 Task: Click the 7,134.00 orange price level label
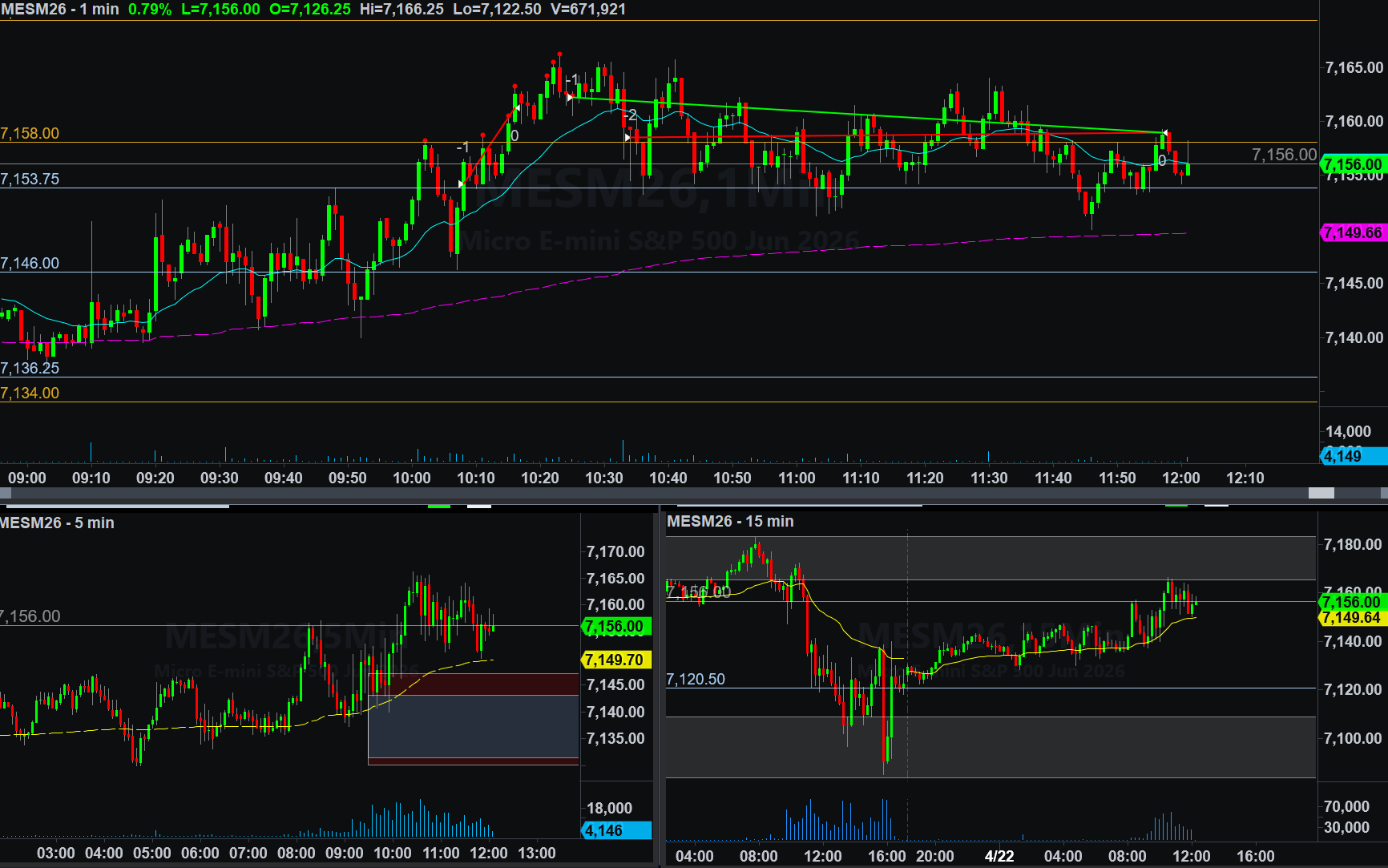coord(30,393)
